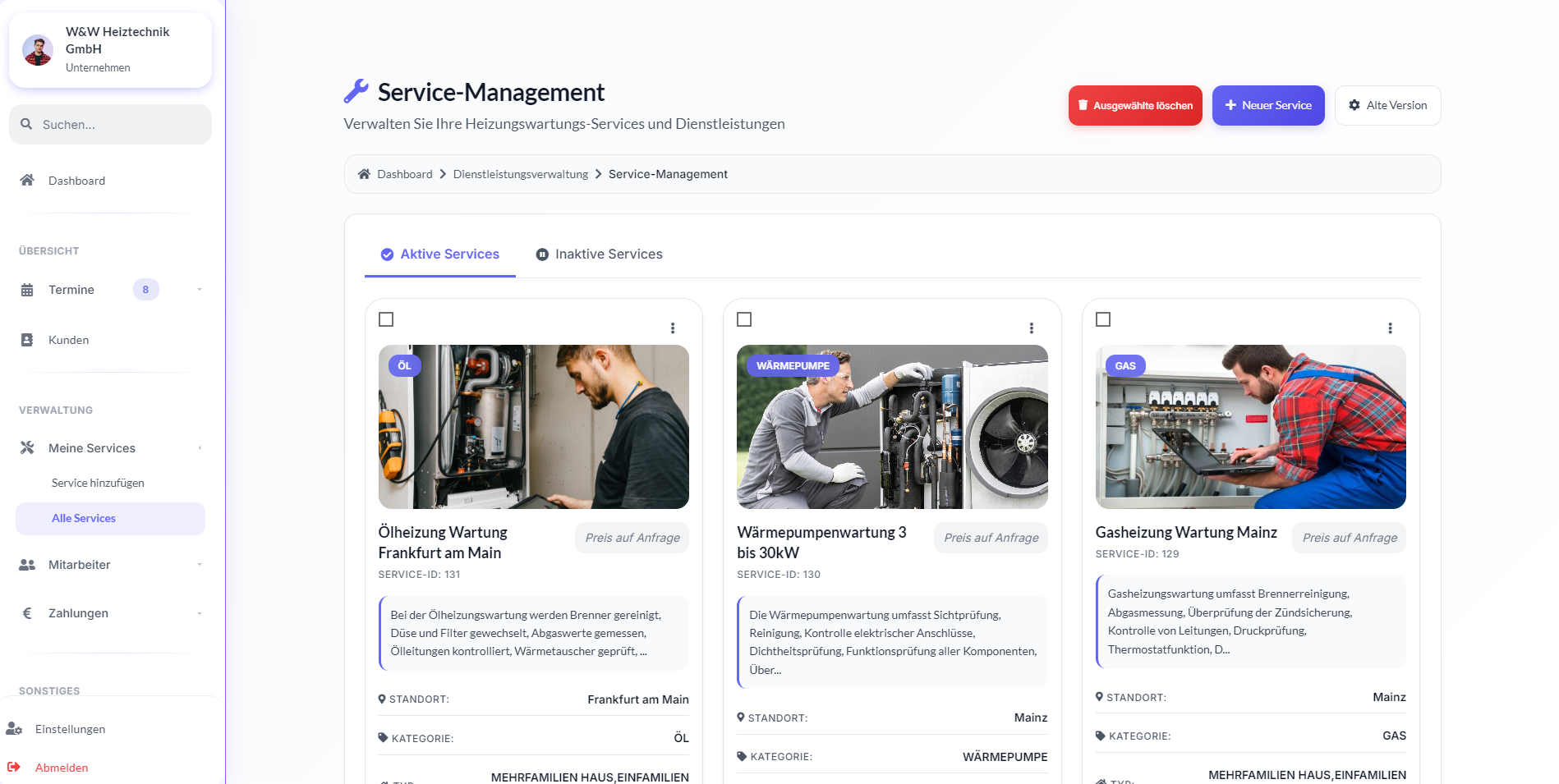1559x784 pixels.
Task: Click the Neuer Service button
Action: tap(1267, 105)
